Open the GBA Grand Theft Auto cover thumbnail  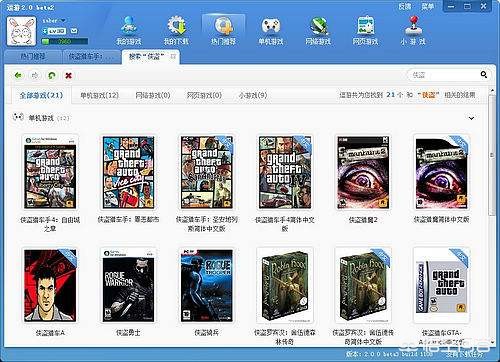tap(441, 285)
